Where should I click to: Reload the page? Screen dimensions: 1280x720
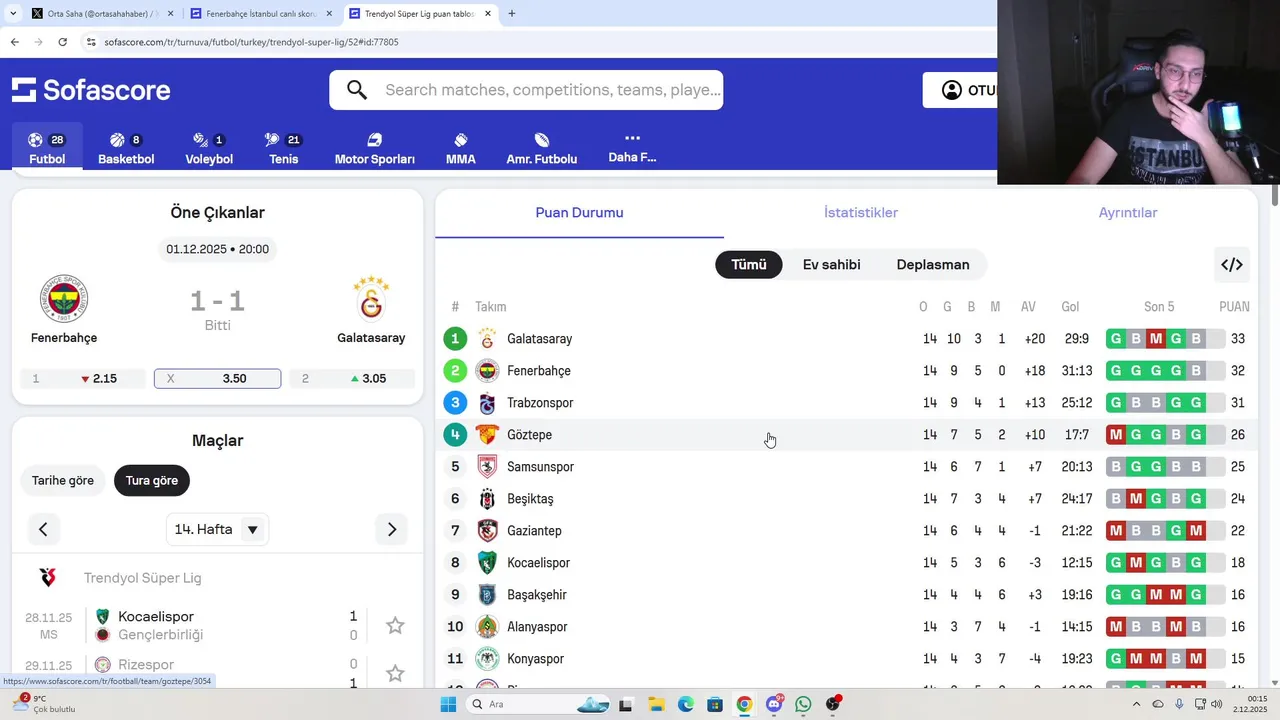pyautogui.click(x=62, y=42)
